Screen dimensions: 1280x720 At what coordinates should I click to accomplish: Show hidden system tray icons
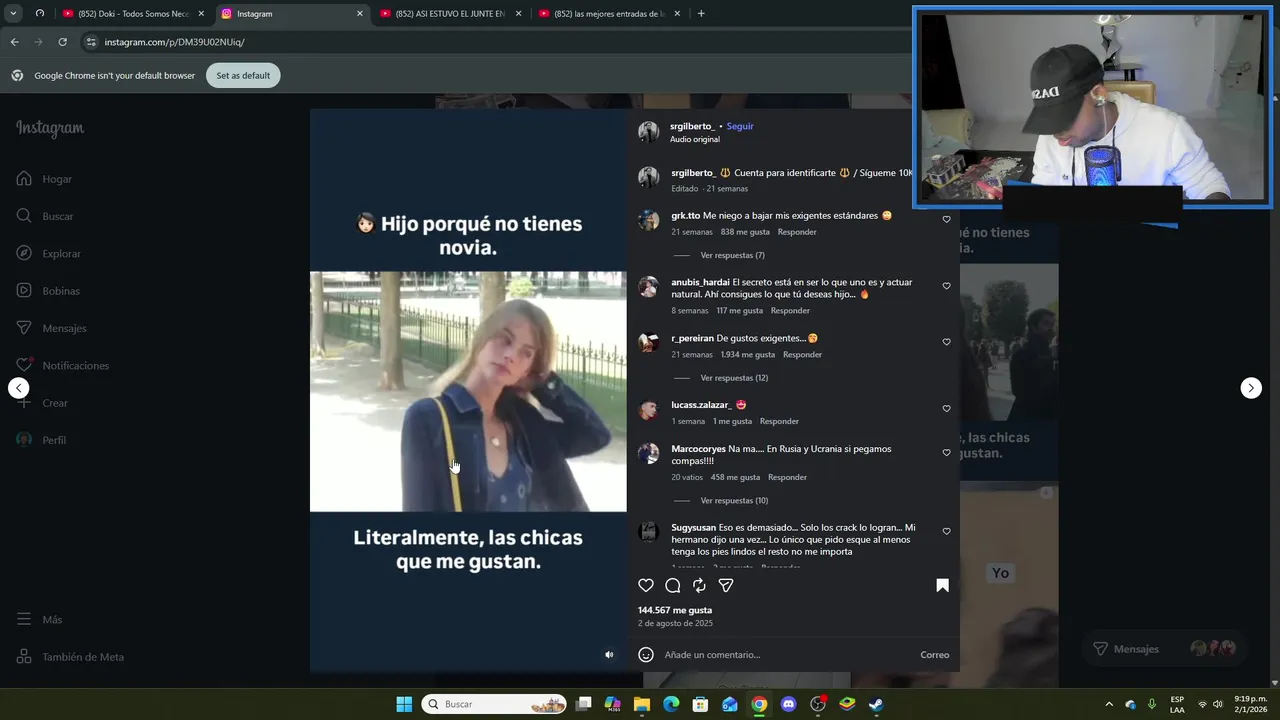tap(1109, 704)
